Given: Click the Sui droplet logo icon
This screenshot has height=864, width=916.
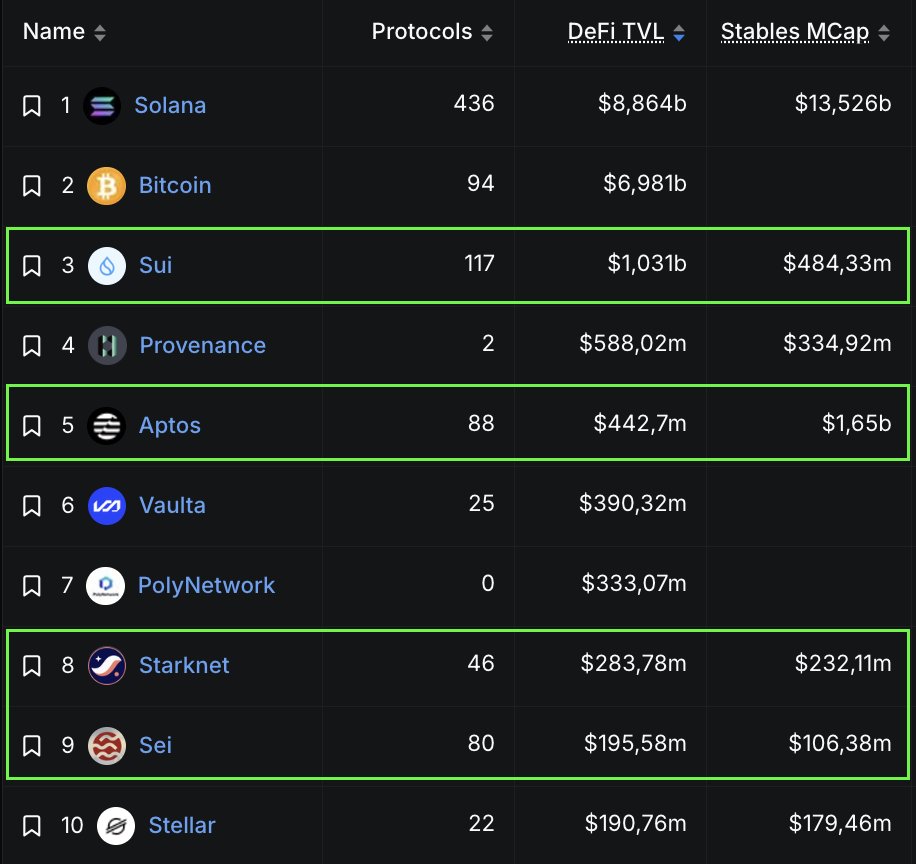Looking at the screenshot, I should click(x=107, y=265).
